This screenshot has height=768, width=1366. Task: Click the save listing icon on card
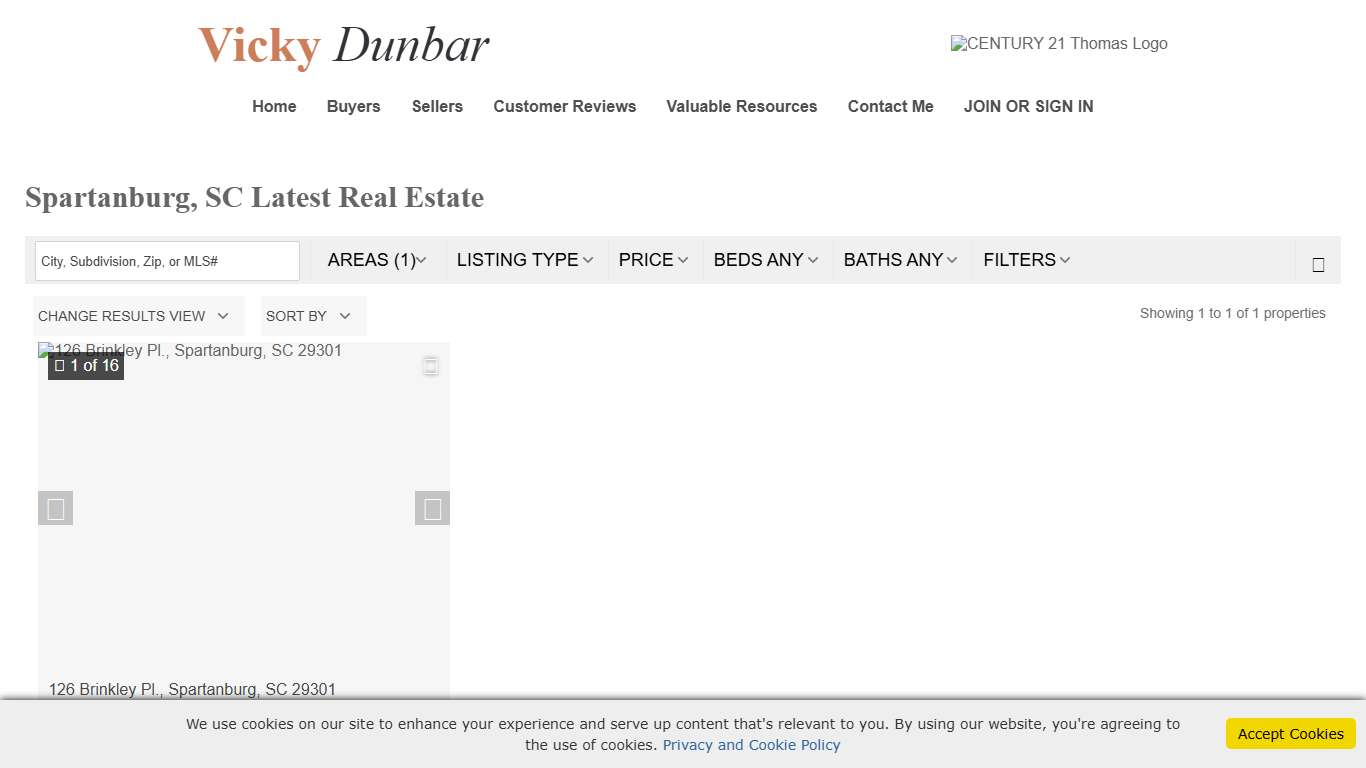point(430,367)
